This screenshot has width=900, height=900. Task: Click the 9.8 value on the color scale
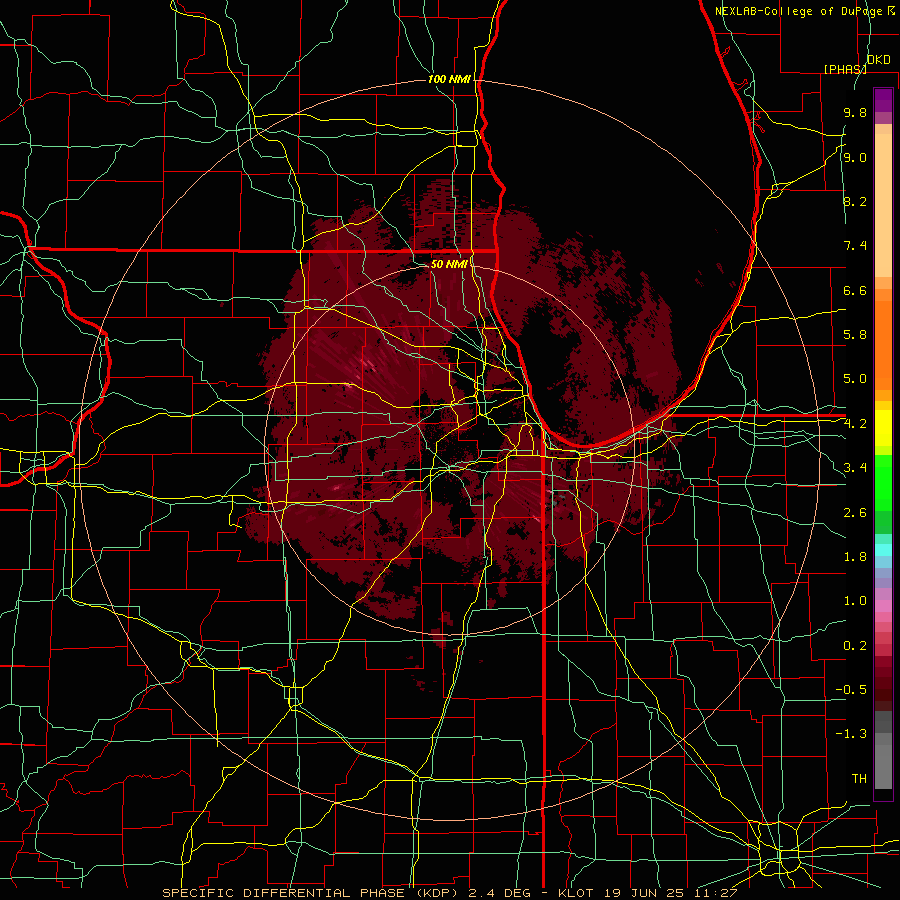pos(855,112)
